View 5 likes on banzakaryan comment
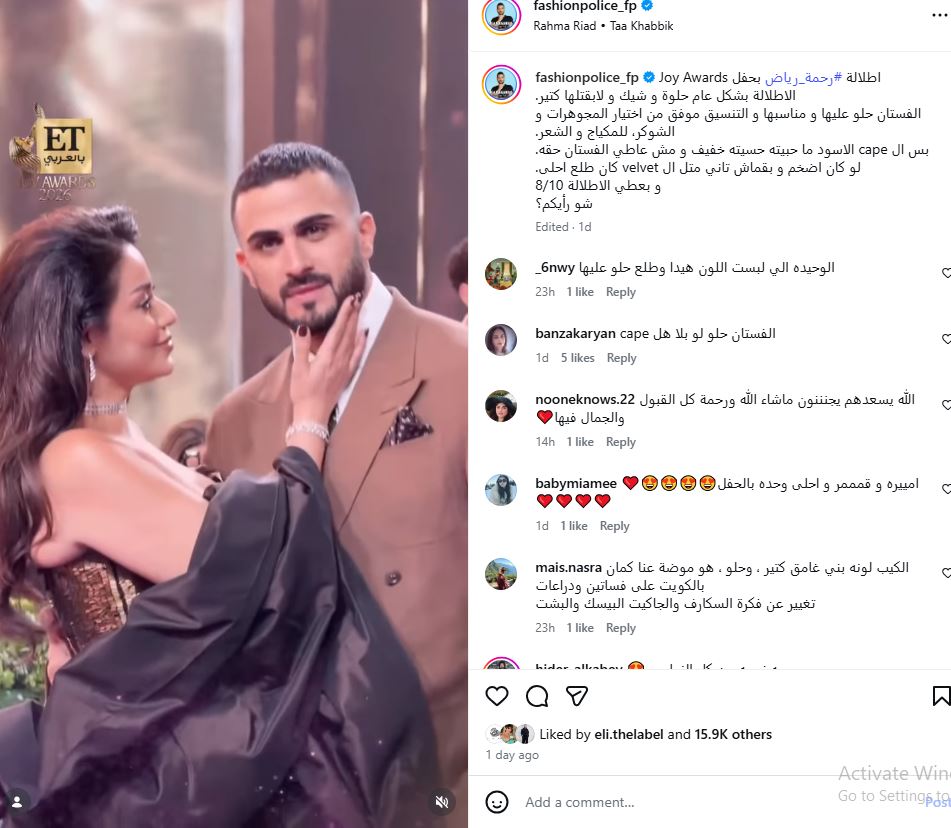The width and height of the screenshot is (951, 828). (577, 358)
